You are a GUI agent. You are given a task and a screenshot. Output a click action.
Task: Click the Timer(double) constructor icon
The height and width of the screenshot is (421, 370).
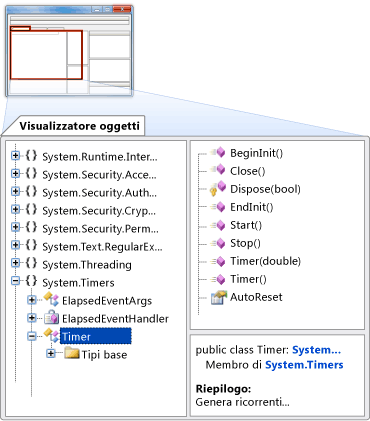(218, 261)
